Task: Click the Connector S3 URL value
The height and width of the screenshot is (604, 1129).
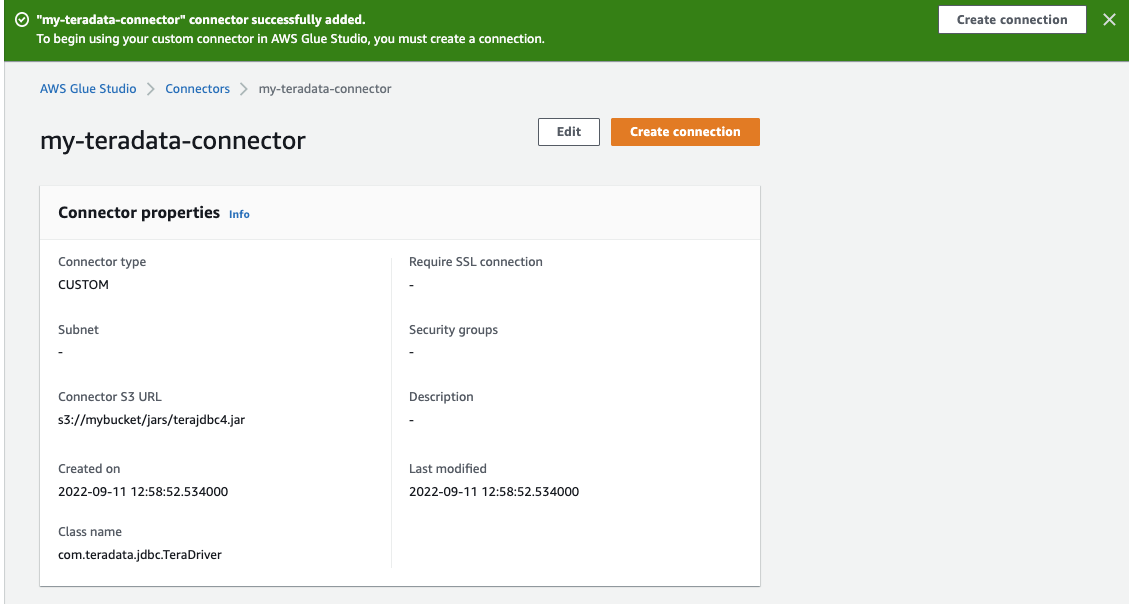Action: click(x=152, y=420)
